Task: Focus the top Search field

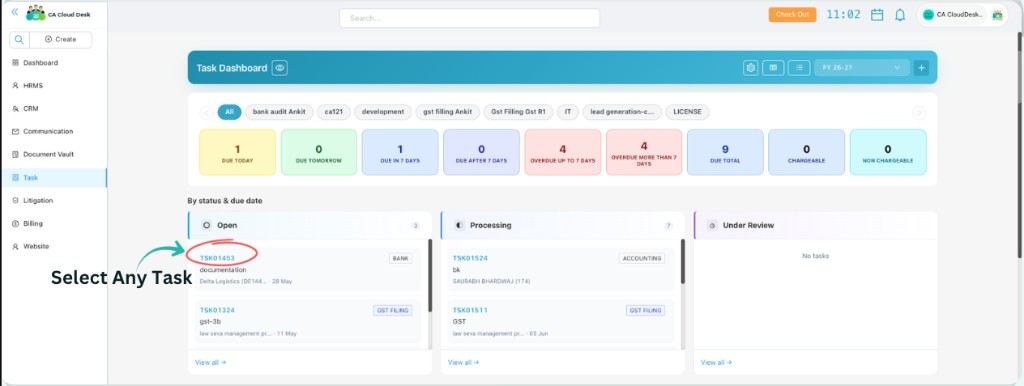Action: pyautogui.click(x=470, y=18)
